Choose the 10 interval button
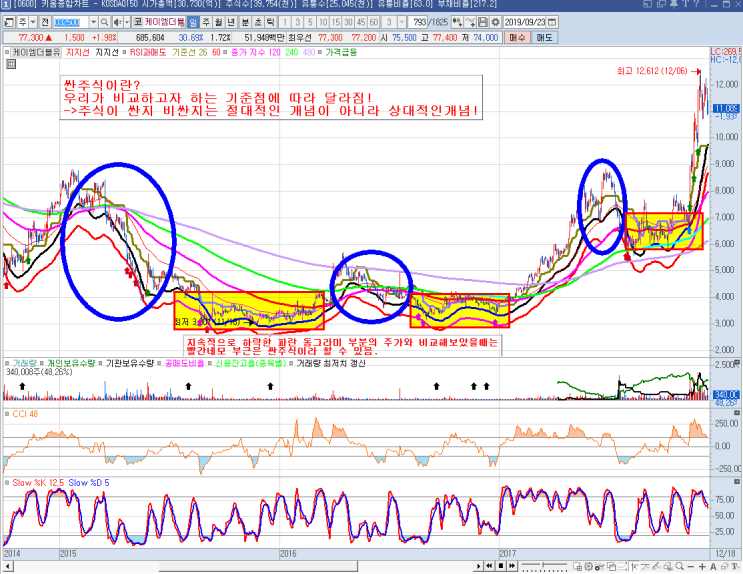This screenshot has height=574, width=743. [323, 22]
